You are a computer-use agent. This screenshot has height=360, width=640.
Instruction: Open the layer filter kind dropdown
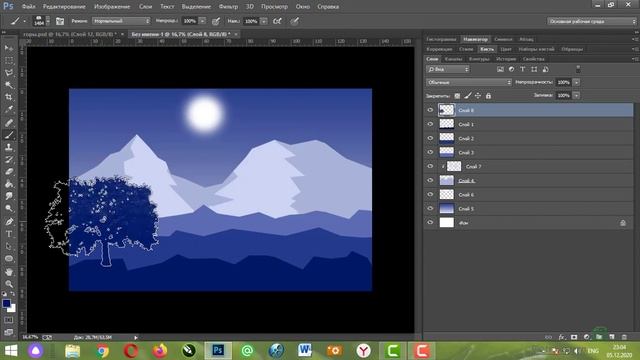pos(448,69)
